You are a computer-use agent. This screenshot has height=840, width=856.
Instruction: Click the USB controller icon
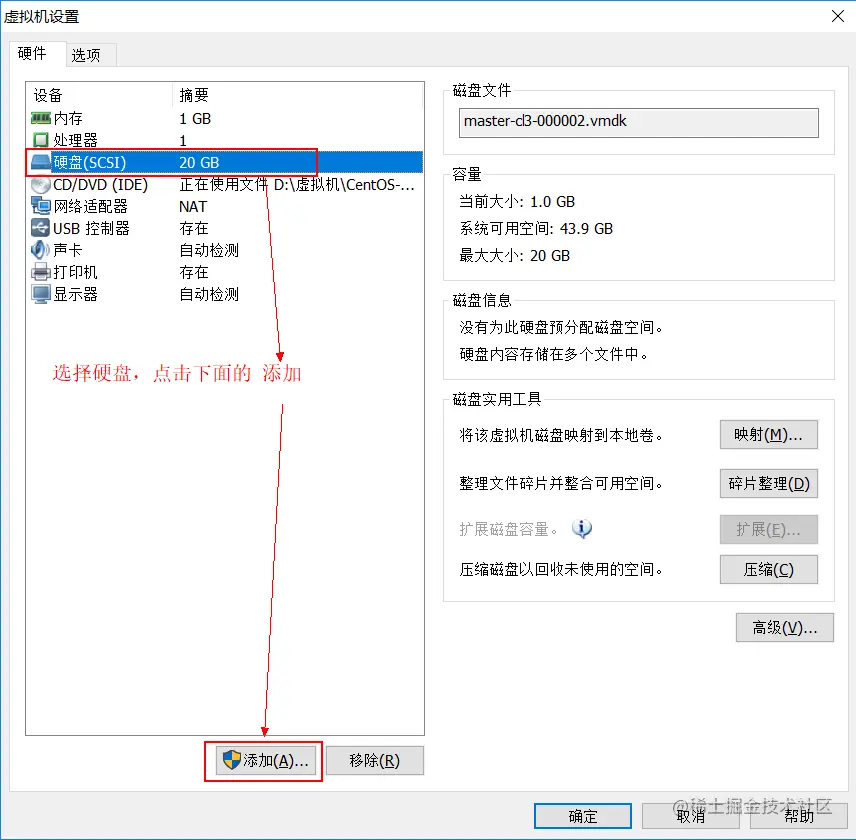coord(41,228)
